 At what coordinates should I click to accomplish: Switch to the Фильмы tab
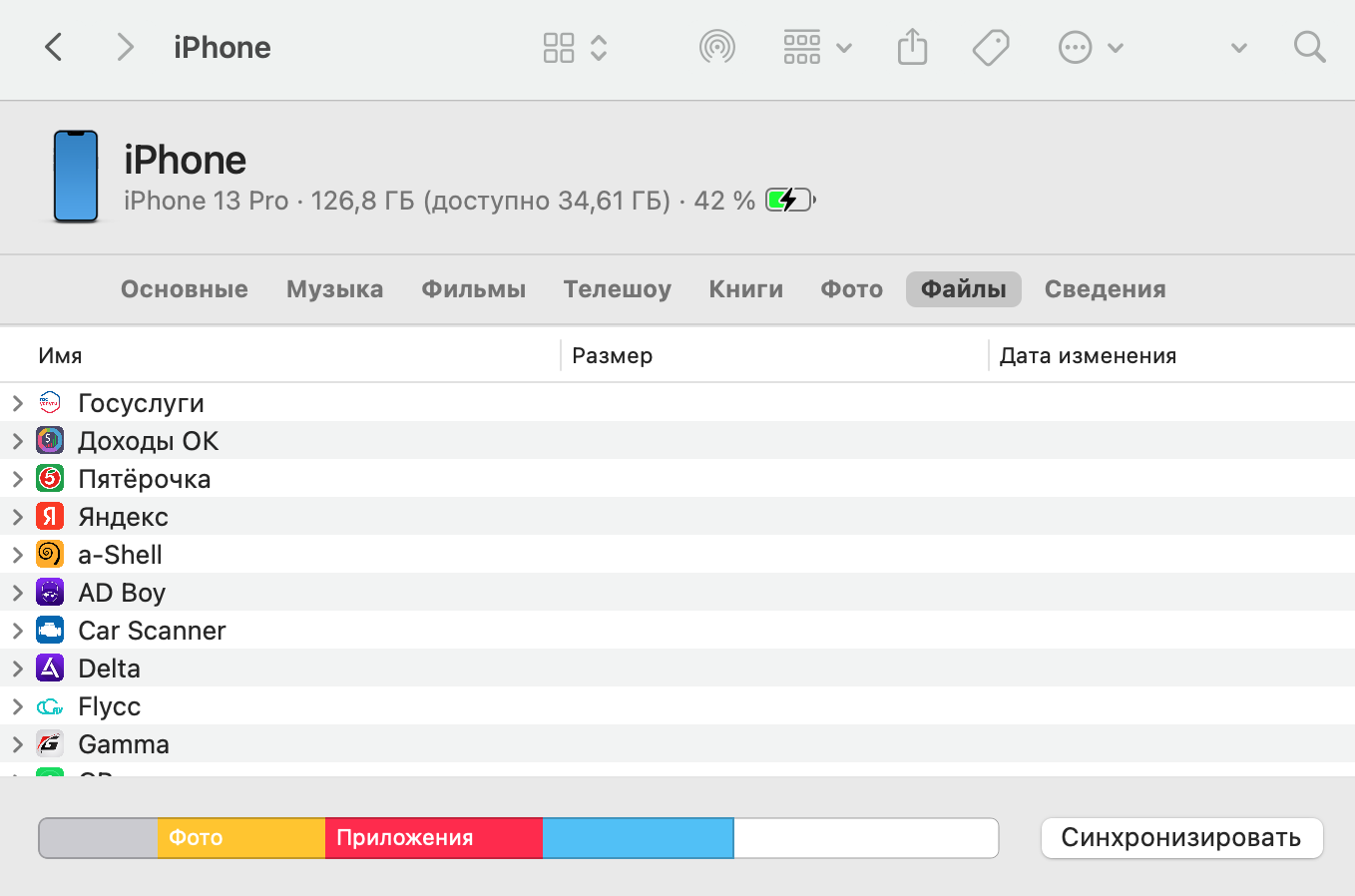[x=473, y=289]
